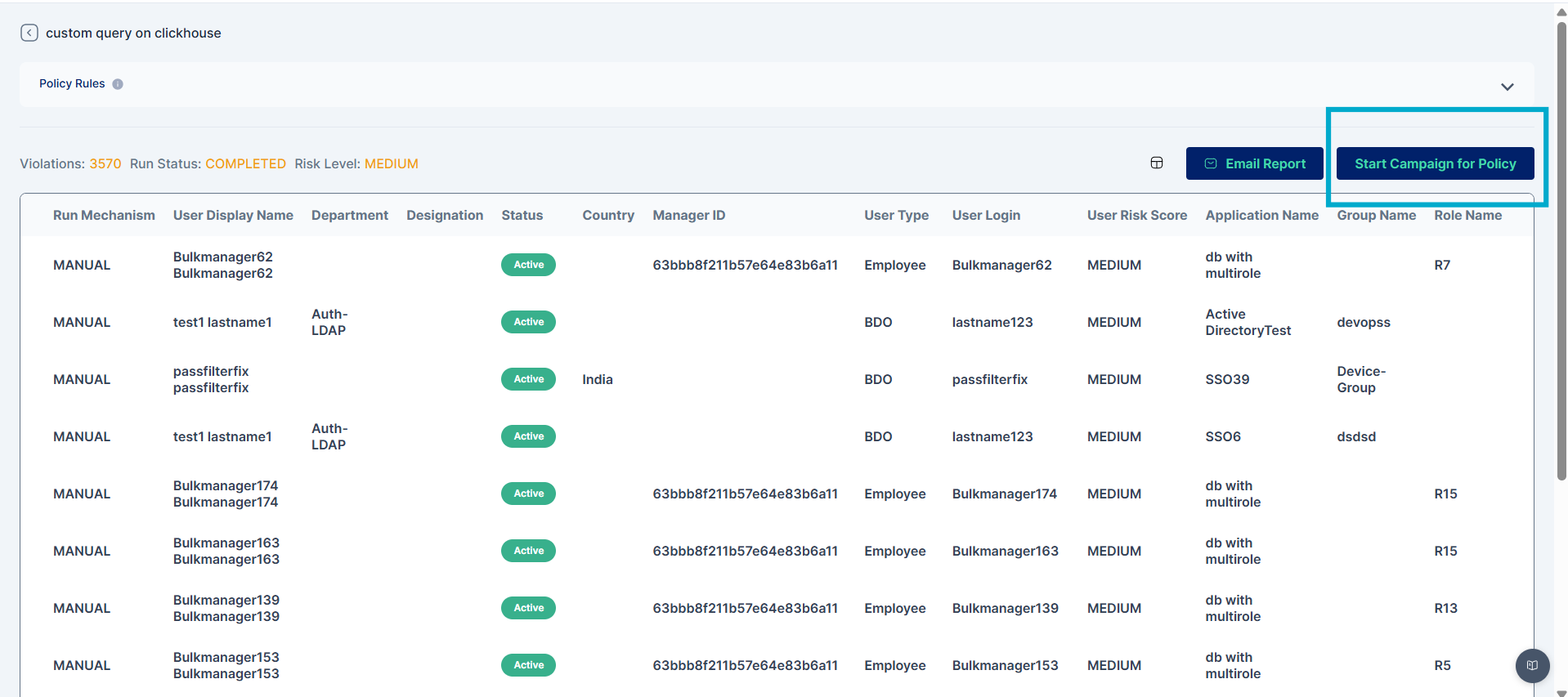Open the floating help guide icon
The height and width of the screenshot is (697, 1568).
pyautogui.click(x=1532, y=665)
